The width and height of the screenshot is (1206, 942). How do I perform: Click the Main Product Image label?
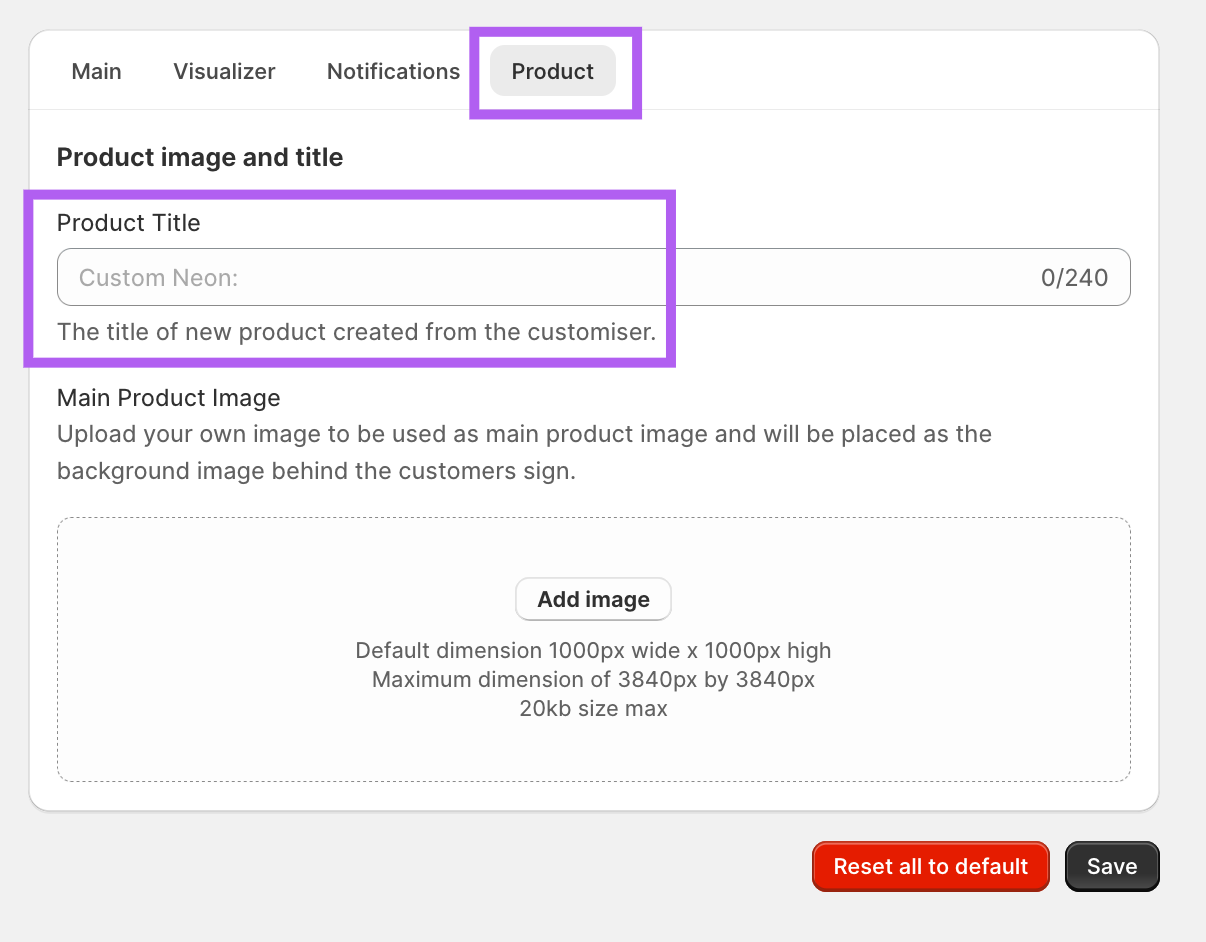168,398
